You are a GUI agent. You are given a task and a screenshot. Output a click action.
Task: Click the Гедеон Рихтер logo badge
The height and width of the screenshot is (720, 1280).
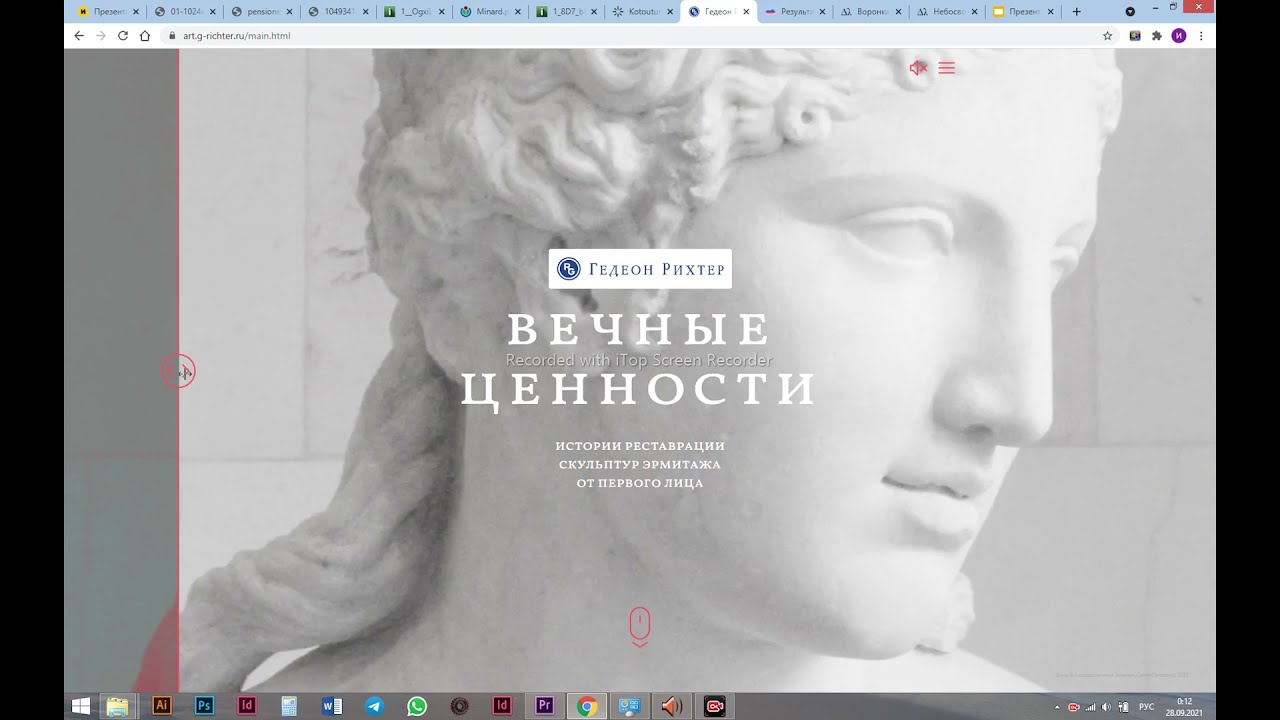[640, 269]
